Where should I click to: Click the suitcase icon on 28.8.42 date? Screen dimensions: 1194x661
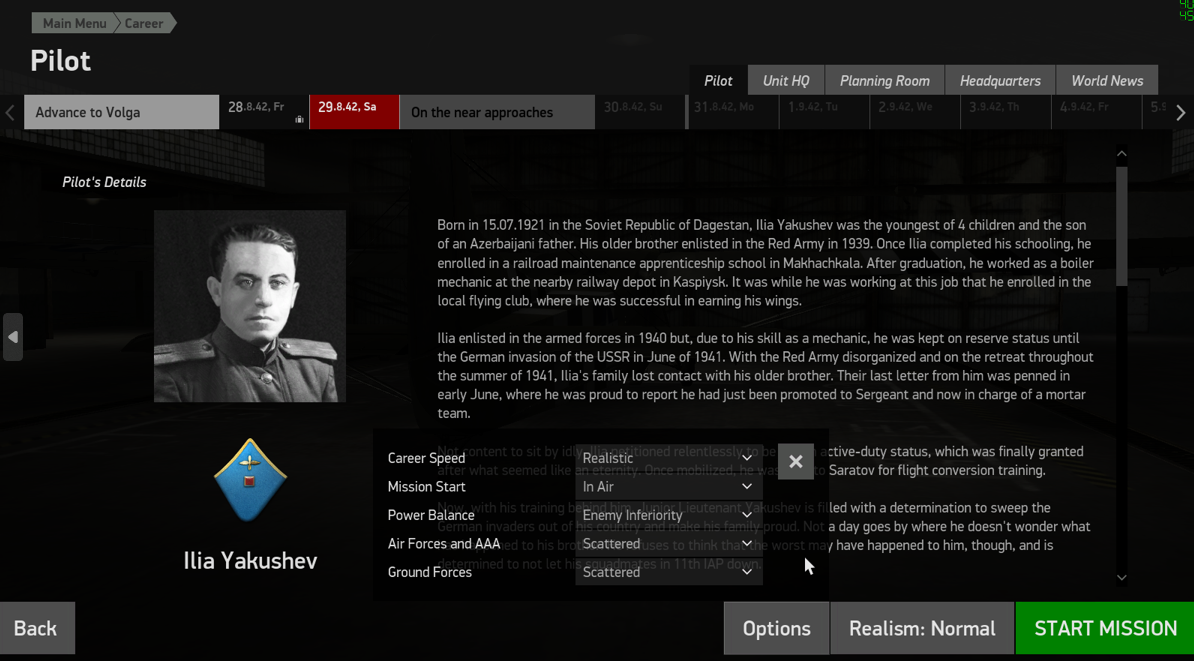[x=299, y=120]
